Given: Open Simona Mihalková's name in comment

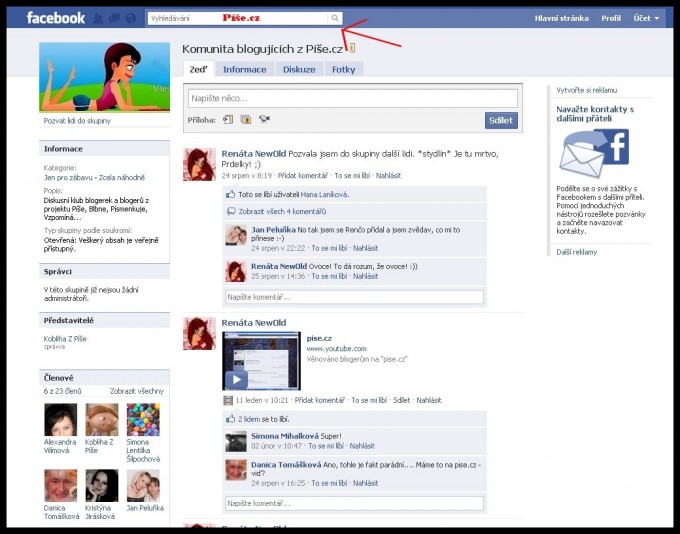Looking at the screenshot, I should [285, 436].
